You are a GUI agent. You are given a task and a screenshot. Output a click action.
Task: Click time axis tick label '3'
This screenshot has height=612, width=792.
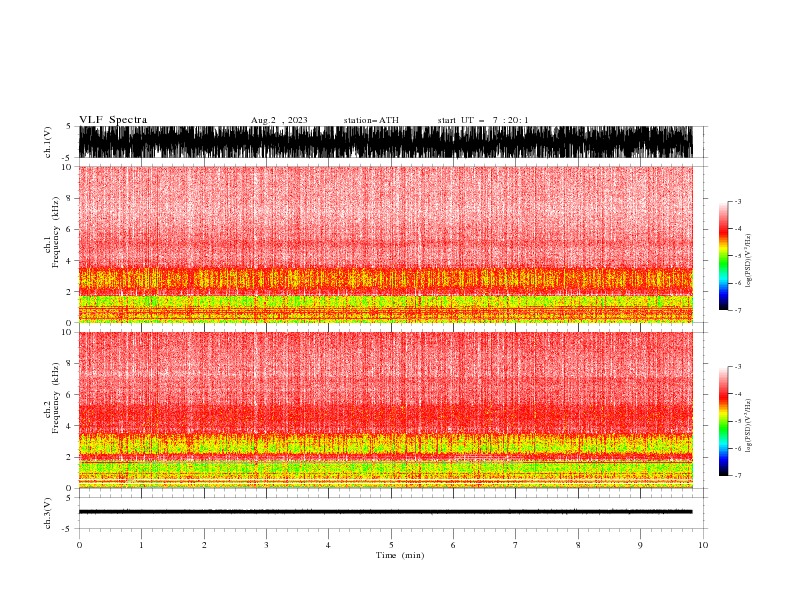click(266, 545)
